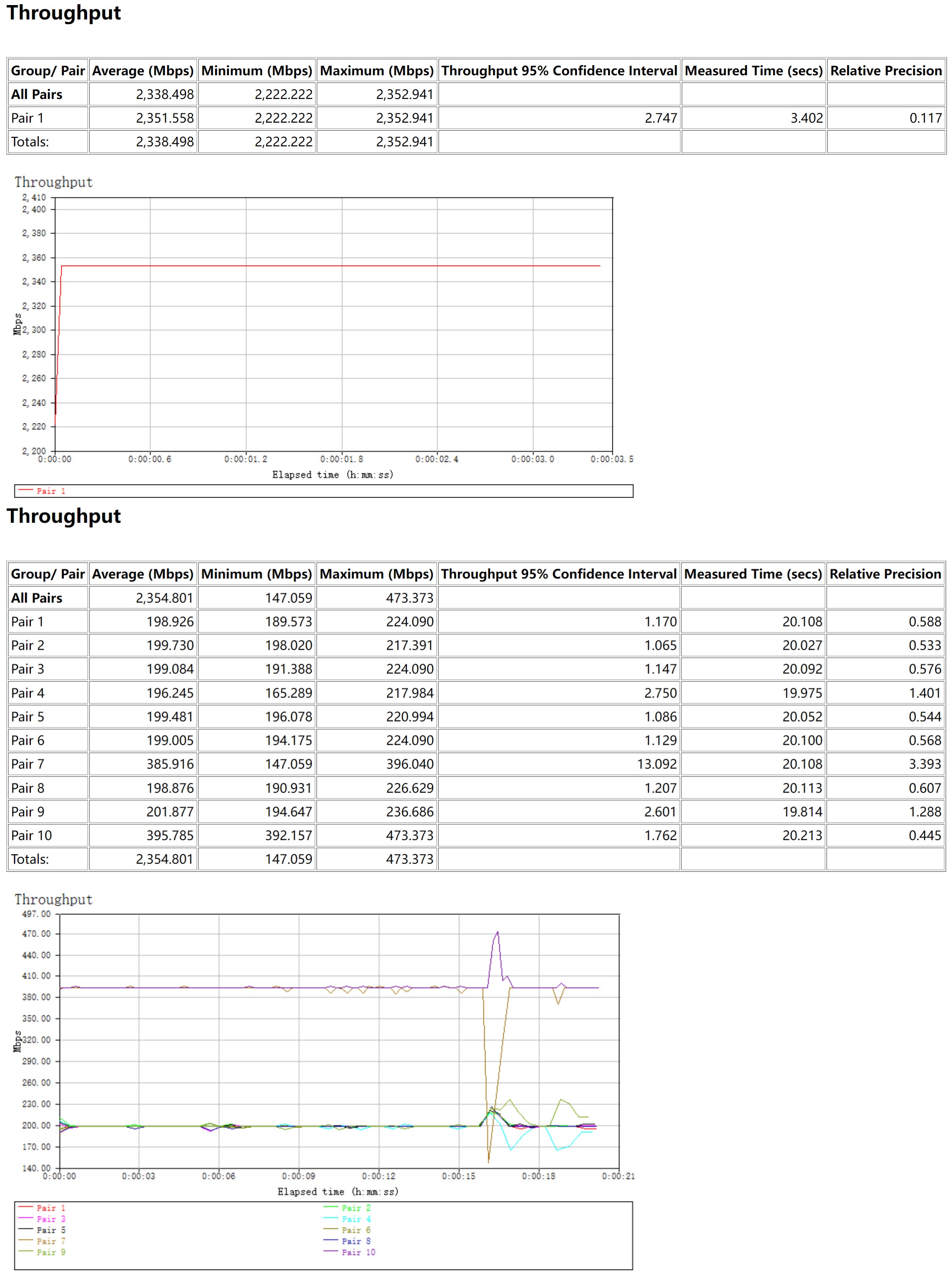Click measured time value 20.027
The width and height of the screenshot is (952, 1274).
point(802,645)
